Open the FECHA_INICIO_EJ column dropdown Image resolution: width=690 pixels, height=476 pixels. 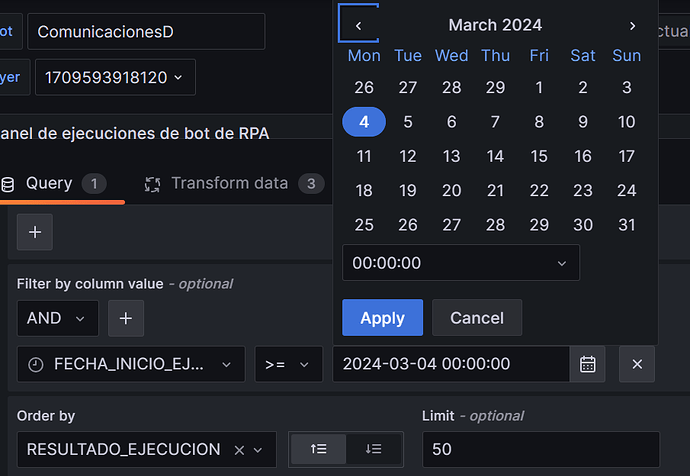pyautogui.click(x=131, y=364)
